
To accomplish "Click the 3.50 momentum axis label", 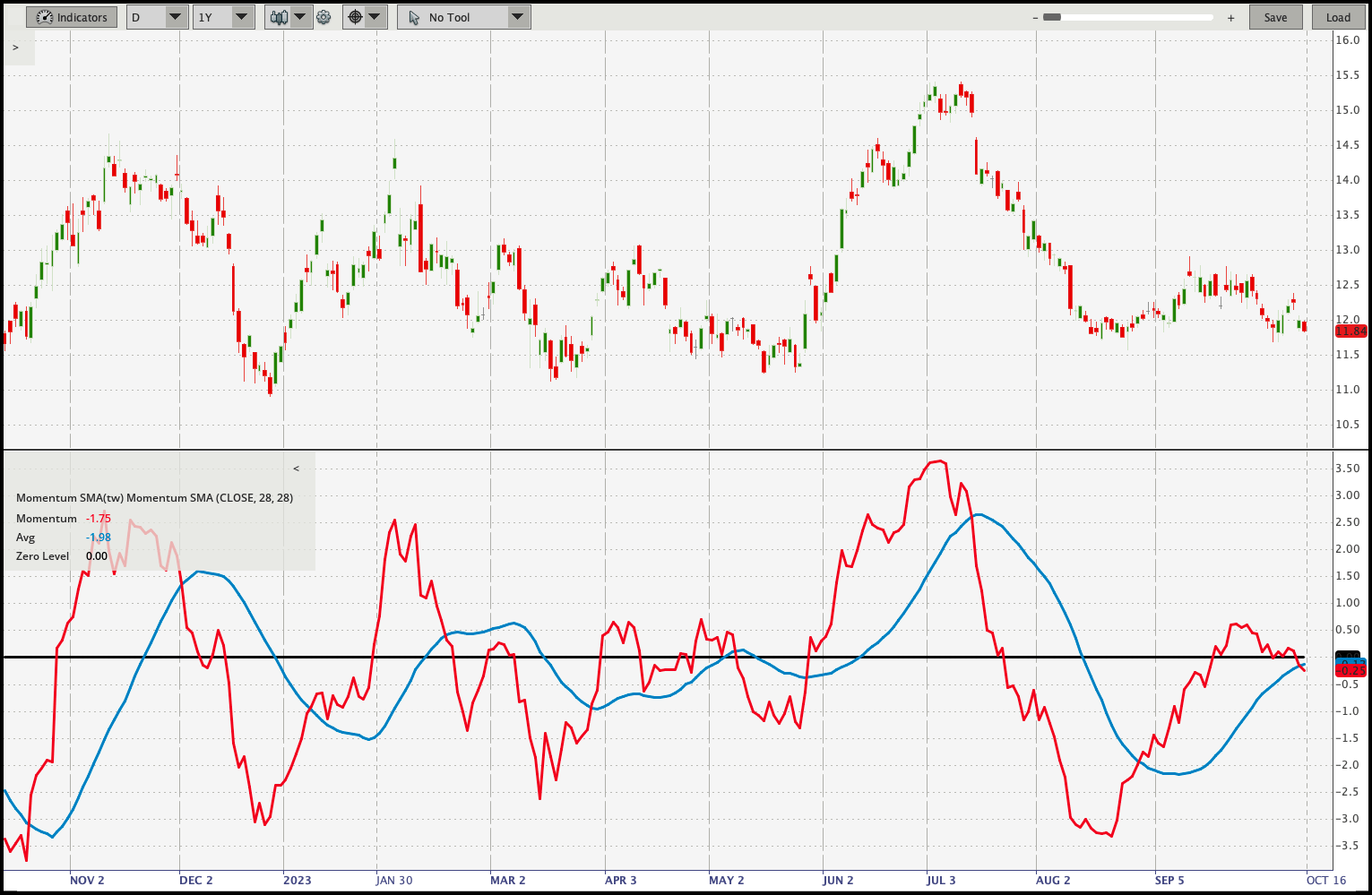I will [1348, 469].
